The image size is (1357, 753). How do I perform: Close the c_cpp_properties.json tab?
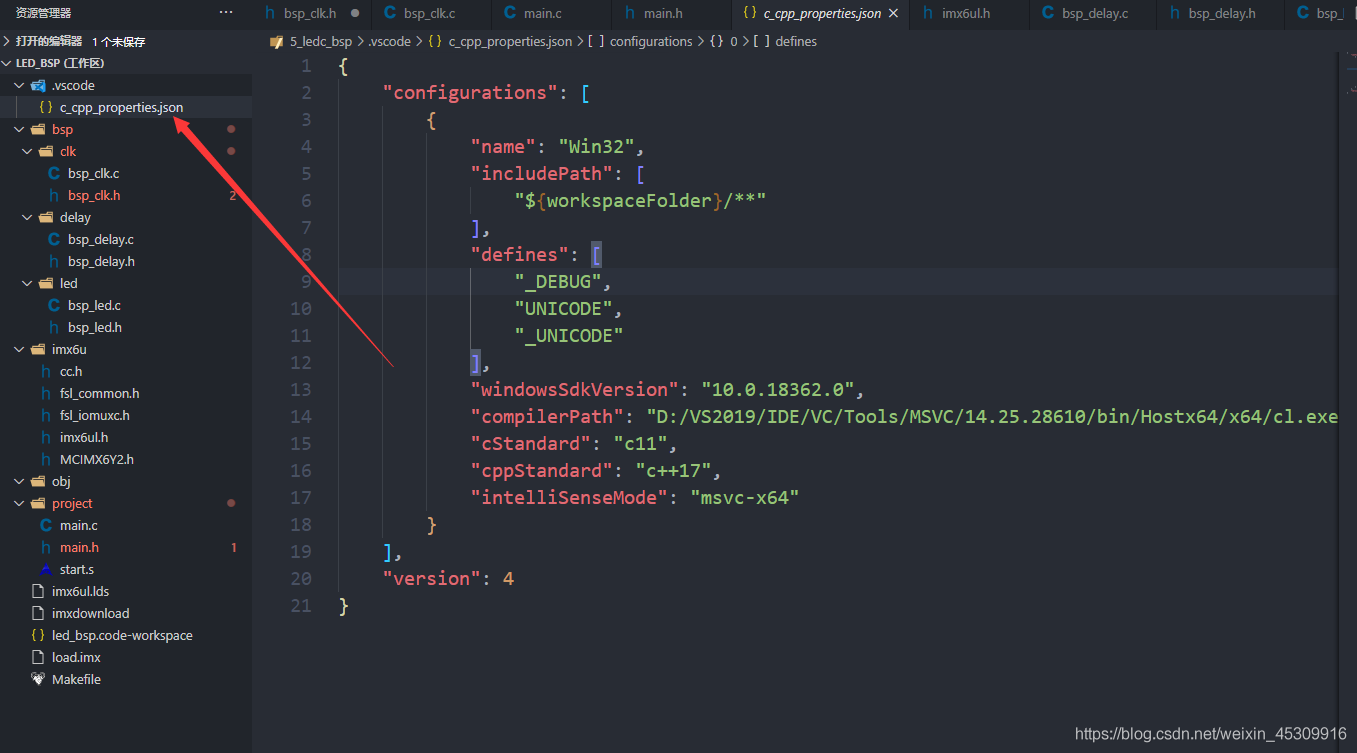coord(893,13)
